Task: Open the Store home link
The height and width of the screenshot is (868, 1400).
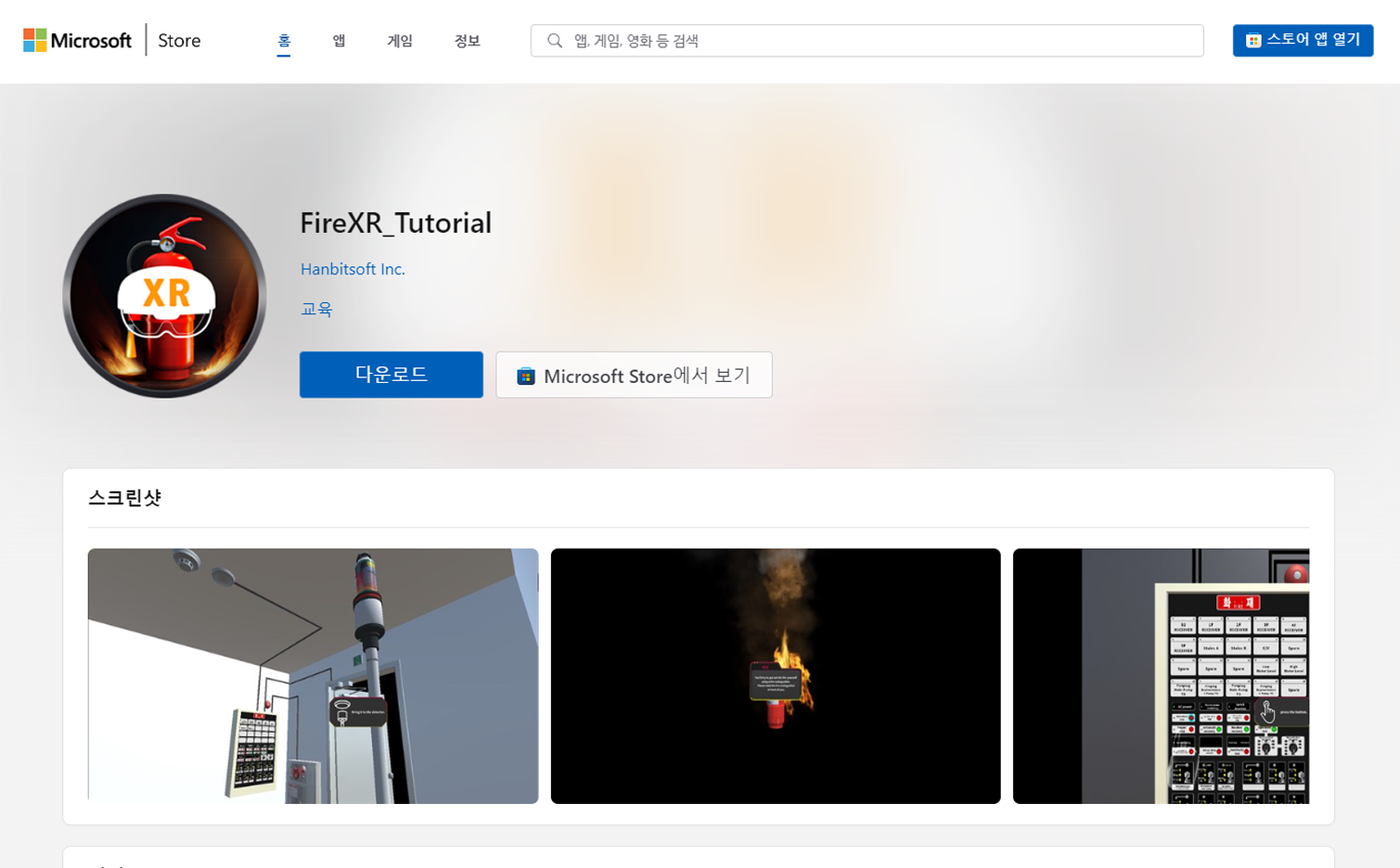Action: point(179,40)
